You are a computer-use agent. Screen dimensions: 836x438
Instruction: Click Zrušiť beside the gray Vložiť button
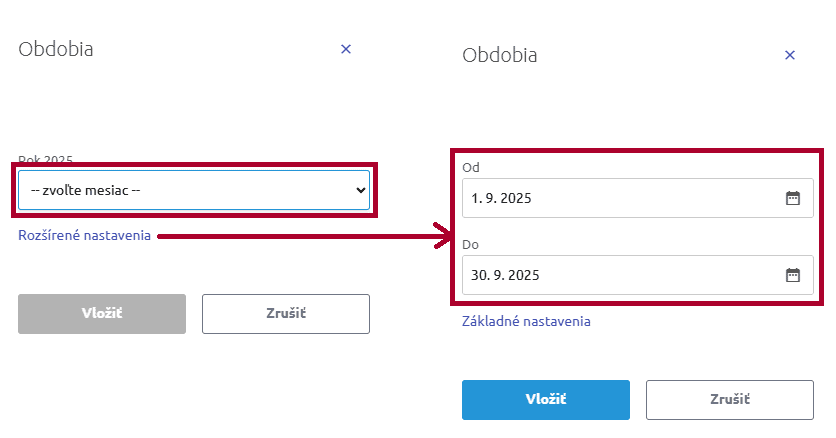pos(285,313)
